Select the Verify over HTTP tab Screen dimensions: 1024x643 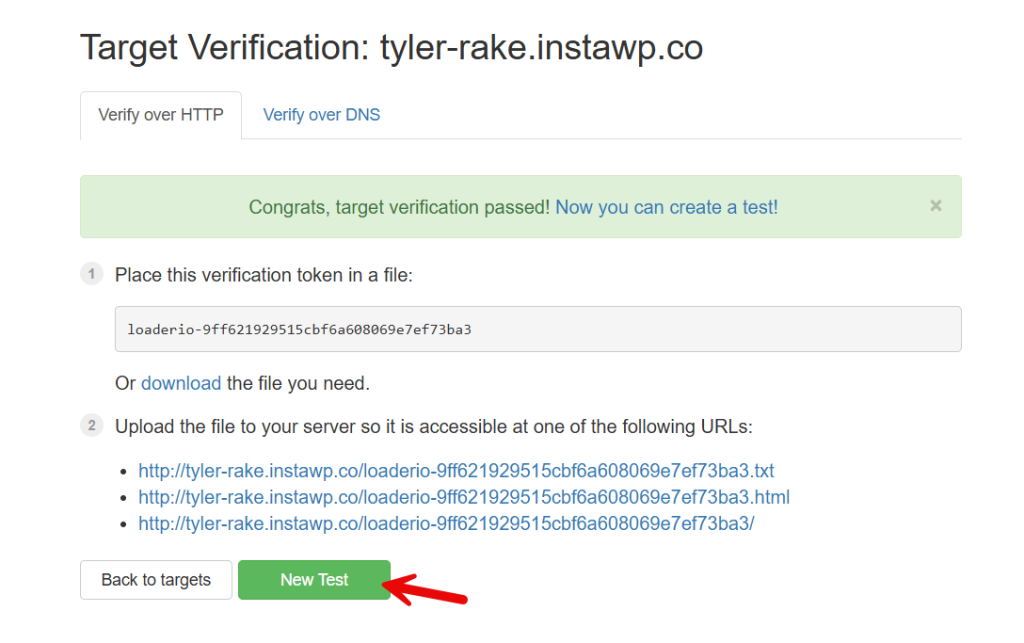[x=160, y=114]
